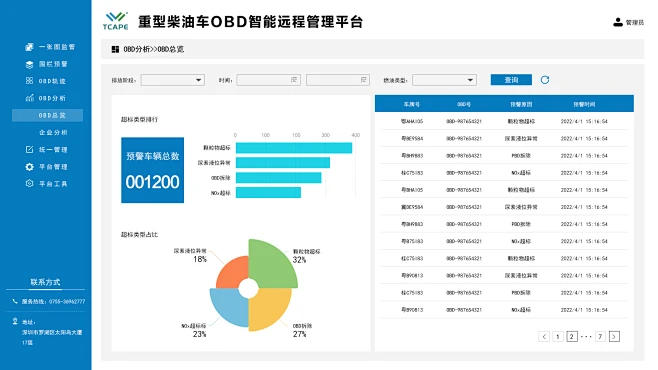This screenshot has width=658, height=370.
Task: Click the breadcrumb dashboard icon before OBD分析
Action: coord(115,49)
